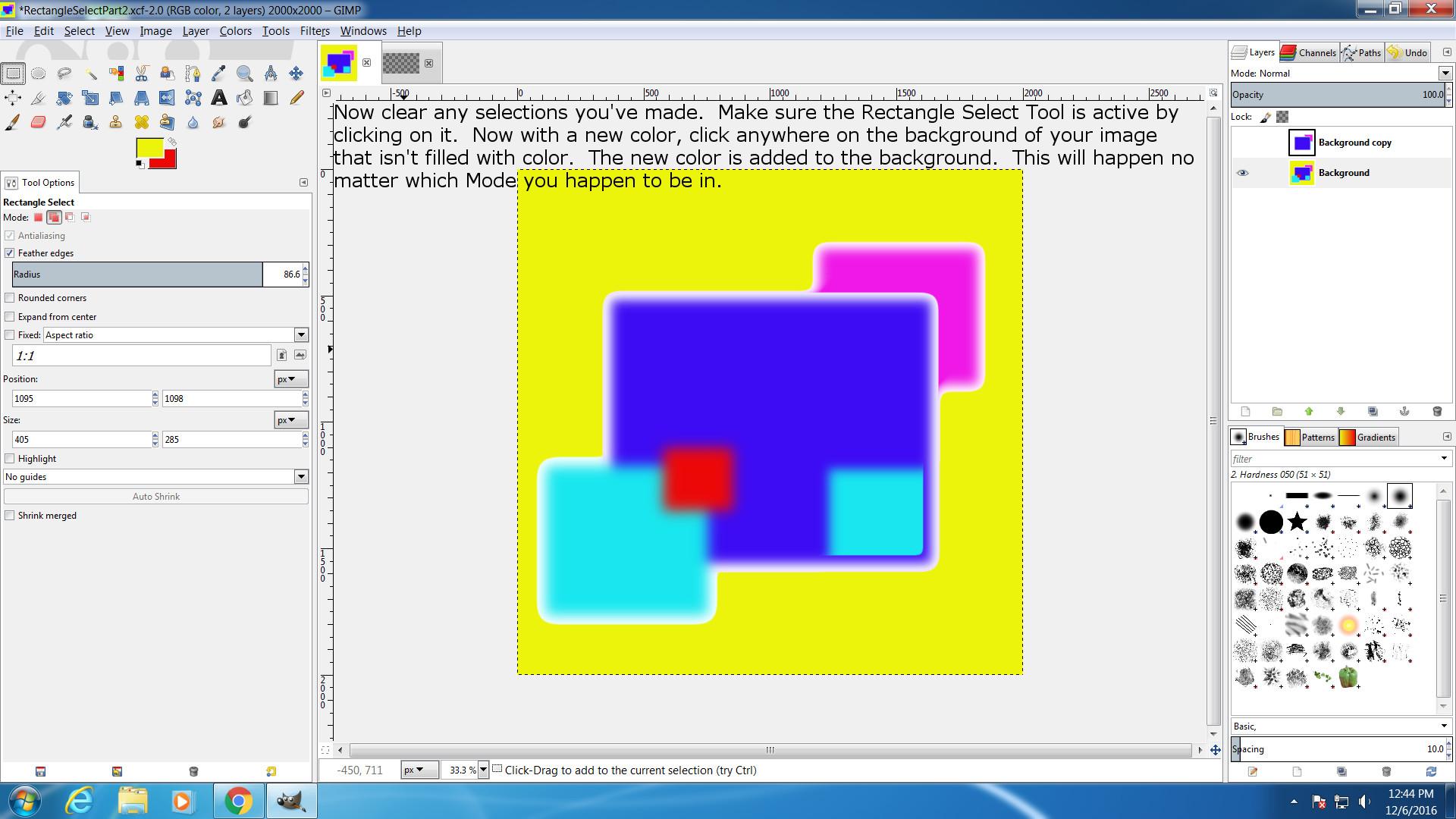Select the Fuzzy Select magic wand tool
1456x819 pixels.
pyautogui.click(x=90, y=74)
